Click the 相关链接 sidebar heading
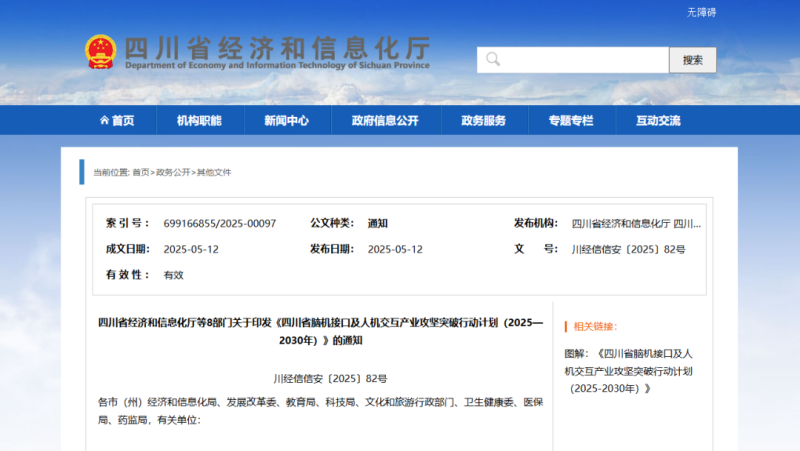The image size is (800, 451). [595, 326]
